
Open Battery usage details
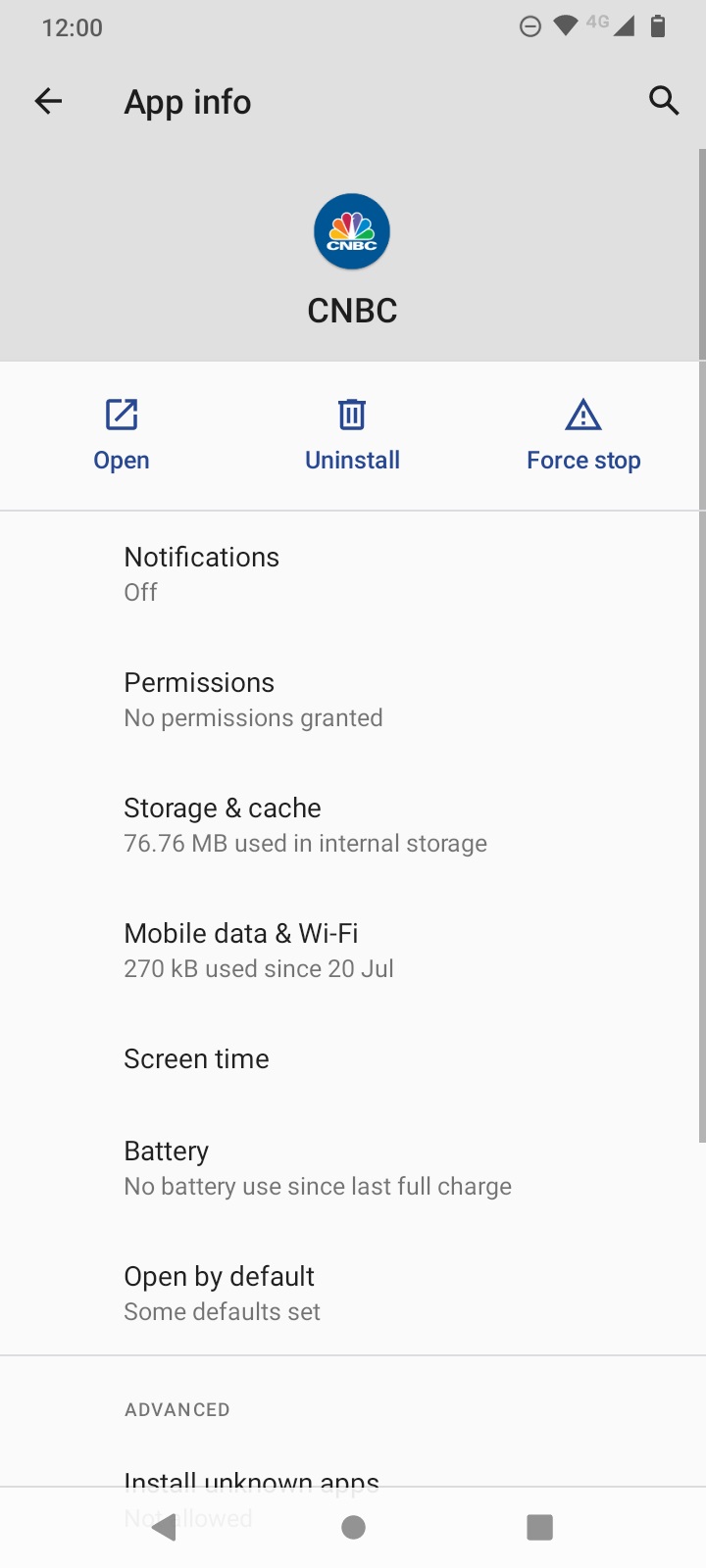[x=353, y=1167]
